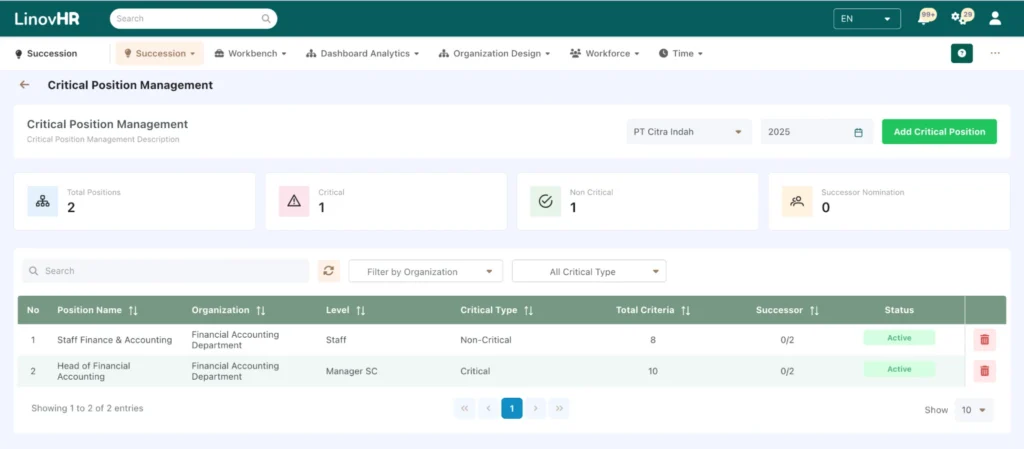Open the Filter by Organization dropdown
Screen dimensions: 1024x449
click(425, 271)
